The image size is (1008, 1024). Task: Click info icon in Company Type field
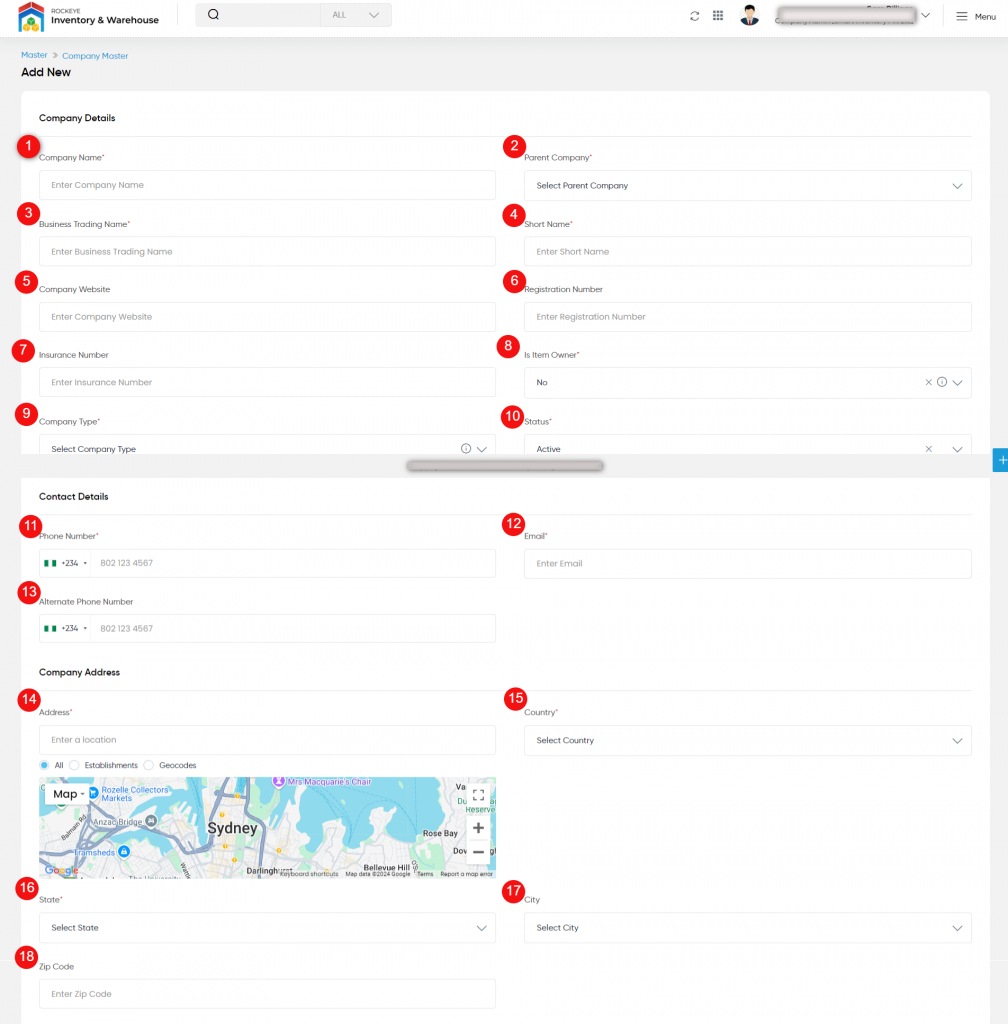coord(466,449)
